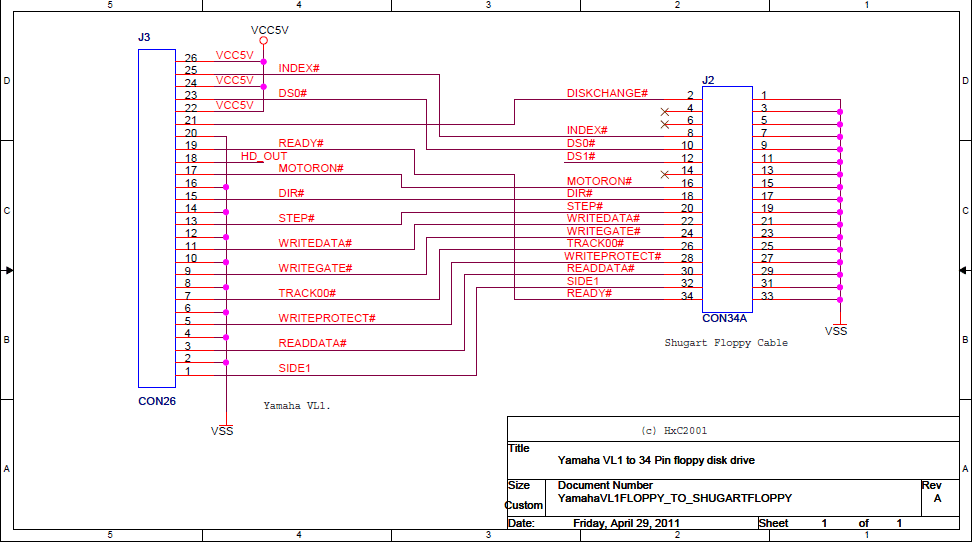This screenshot has width=973, height=543.
Task: Click the no-connect X on J2 pin 4
Action: (665, 112)
